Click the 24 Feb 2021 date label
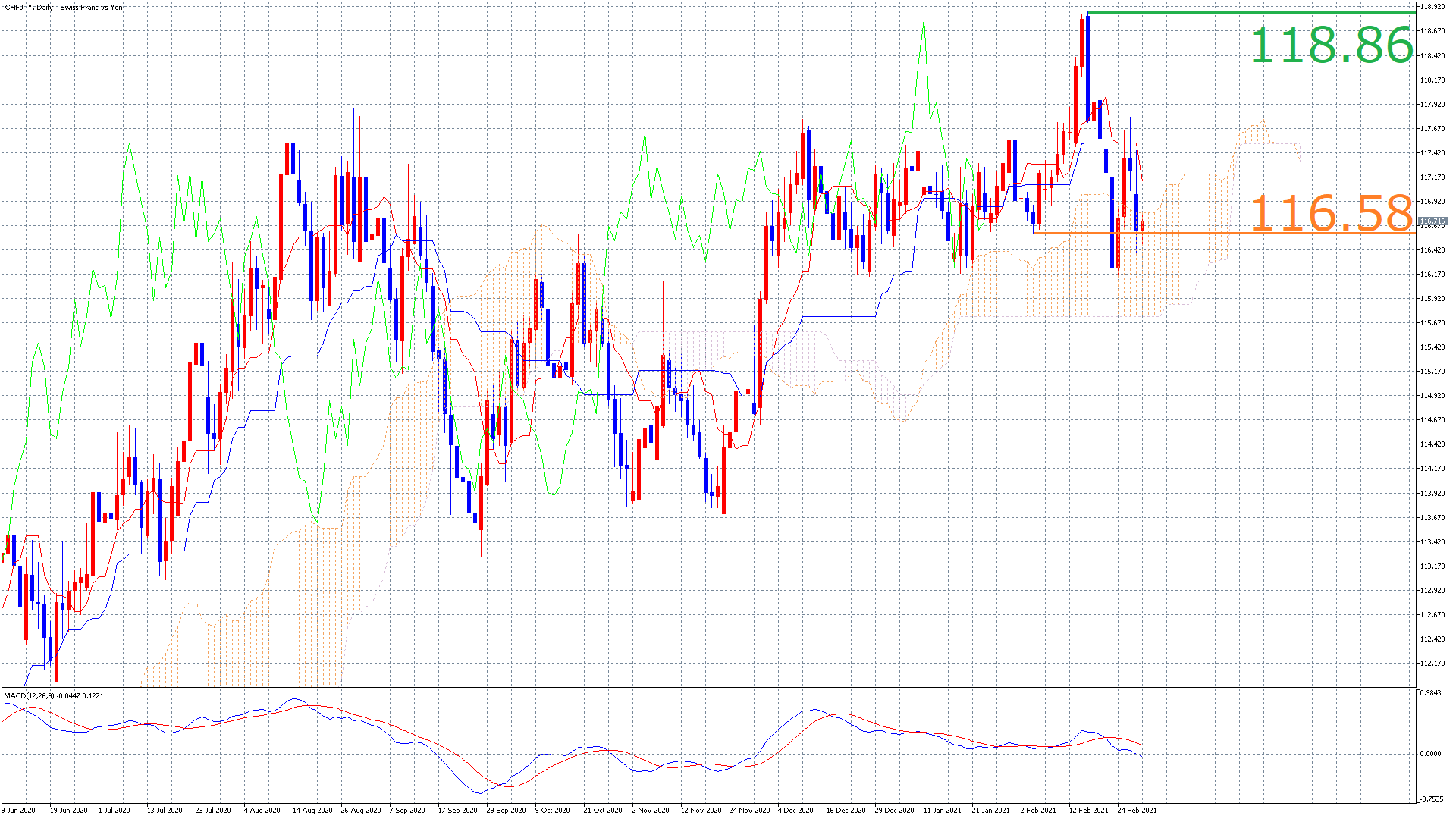 click(x=1137, y=810)
